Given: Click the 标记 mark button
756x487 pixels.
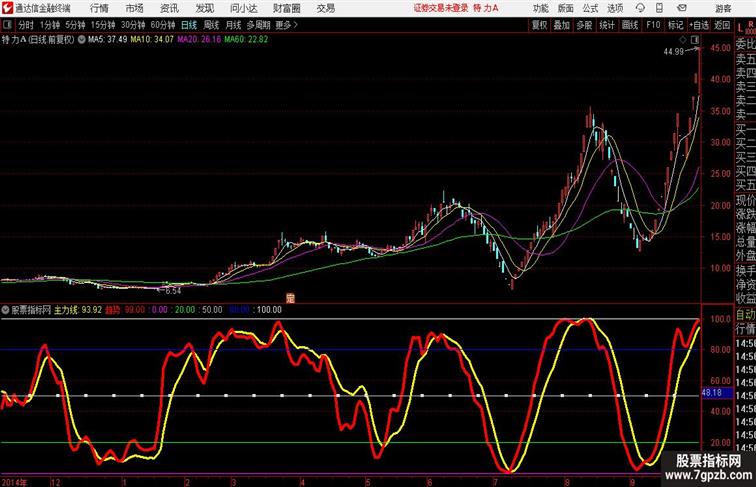Looking at the screenshot, I should 675,25.
